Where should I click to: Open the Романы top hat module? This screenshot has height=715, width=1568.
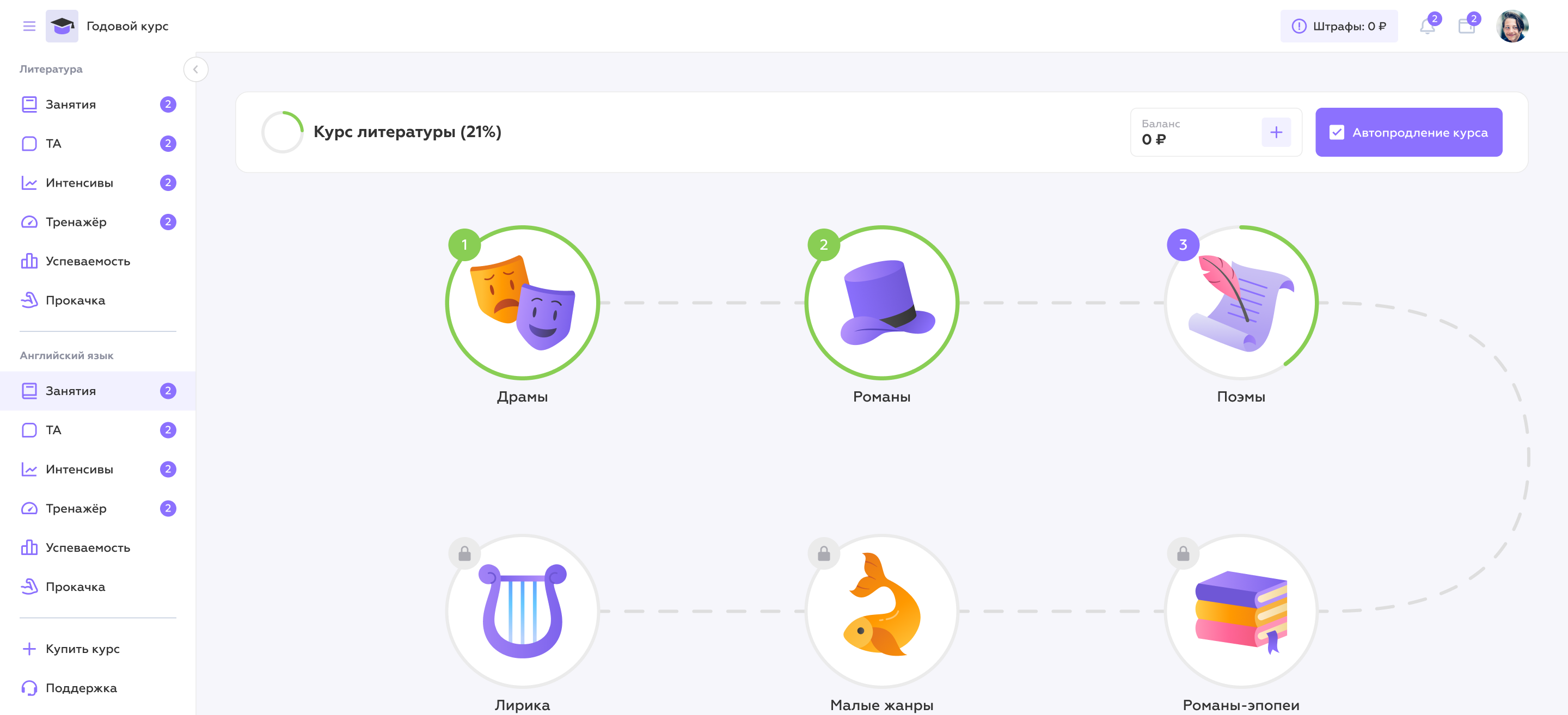pyautogui.click(x=881, y=303)
